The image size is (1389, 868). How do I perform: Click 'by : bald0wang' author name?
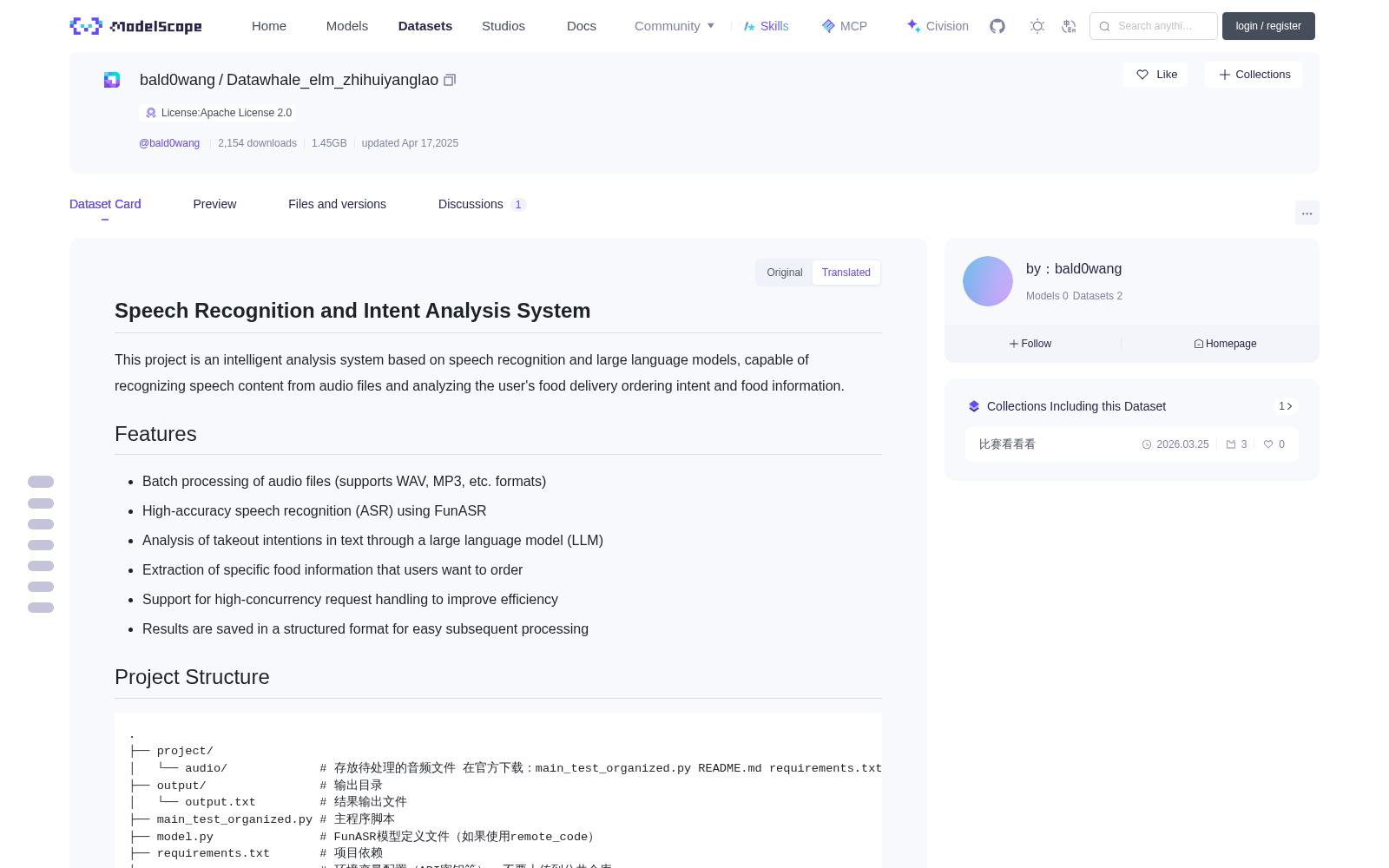click(x=1074, y=269)
